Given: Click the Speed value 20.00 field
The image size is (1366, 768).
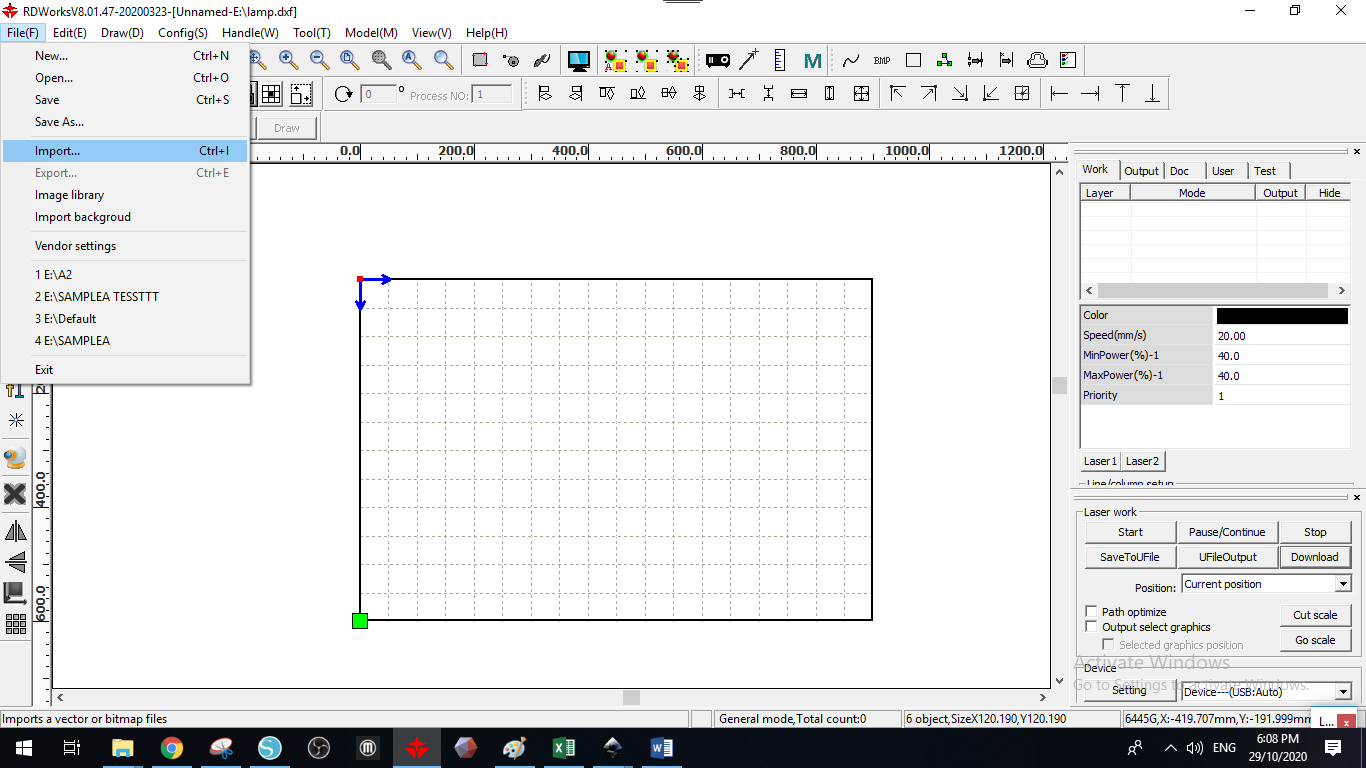Looking at the screenshot, I should click(x=1282, y=336).
